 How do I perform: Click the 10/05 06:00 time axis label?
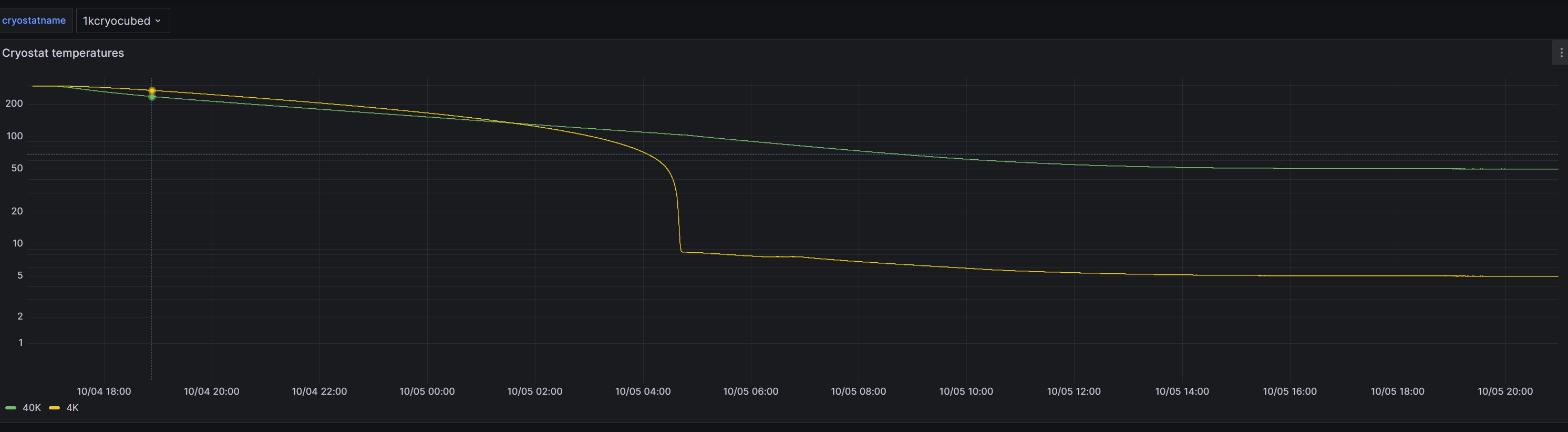click(751, 391)
